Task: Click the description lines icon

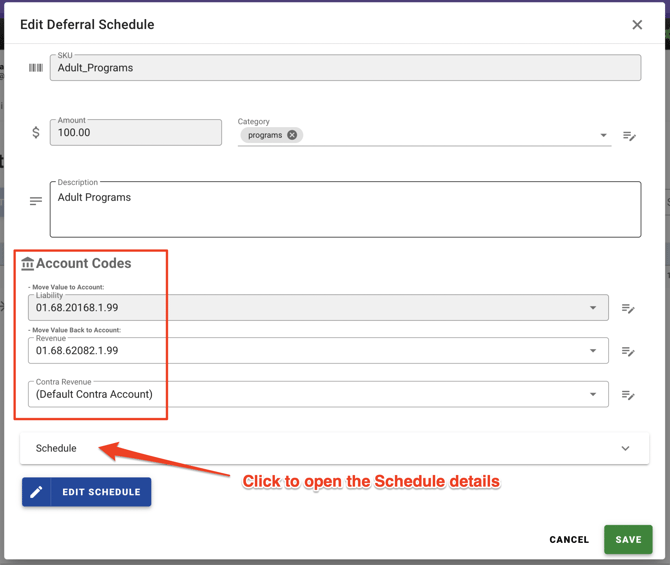Action: [36, 201]
